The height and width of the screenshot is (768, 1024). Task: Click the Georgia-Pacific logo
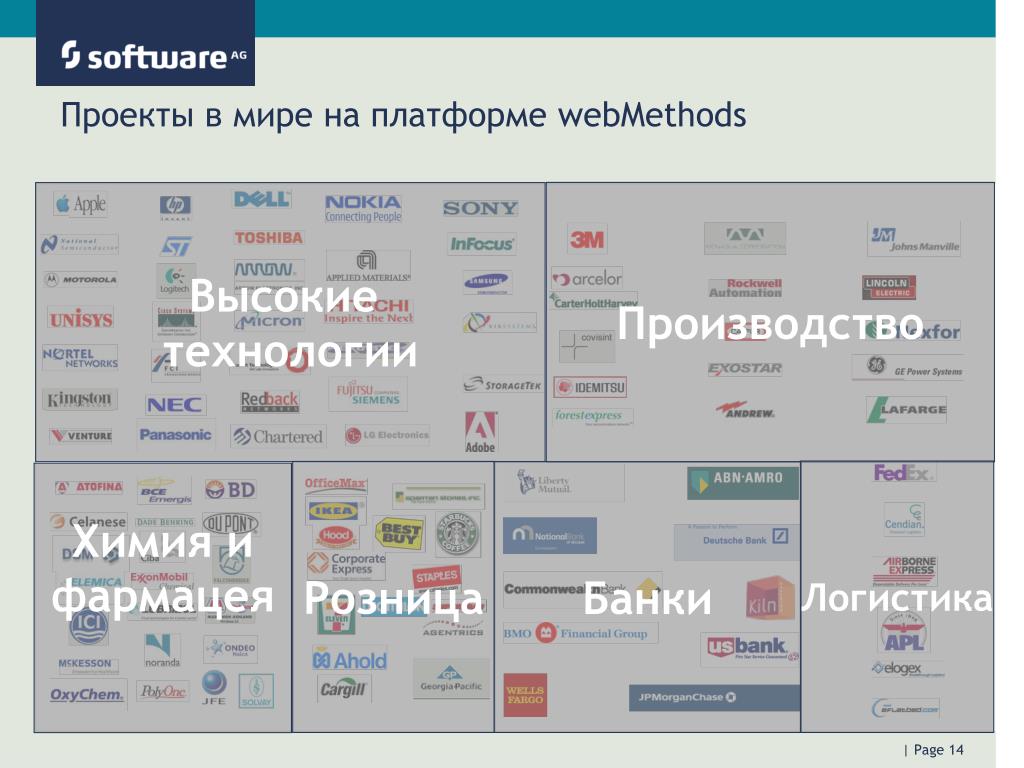(451, 679)
